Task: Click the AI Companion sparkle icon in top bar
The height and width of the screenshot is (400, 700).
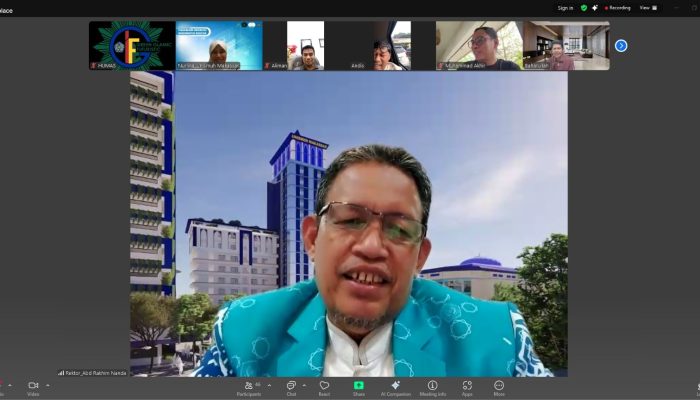Action: (x=595, y=8)
